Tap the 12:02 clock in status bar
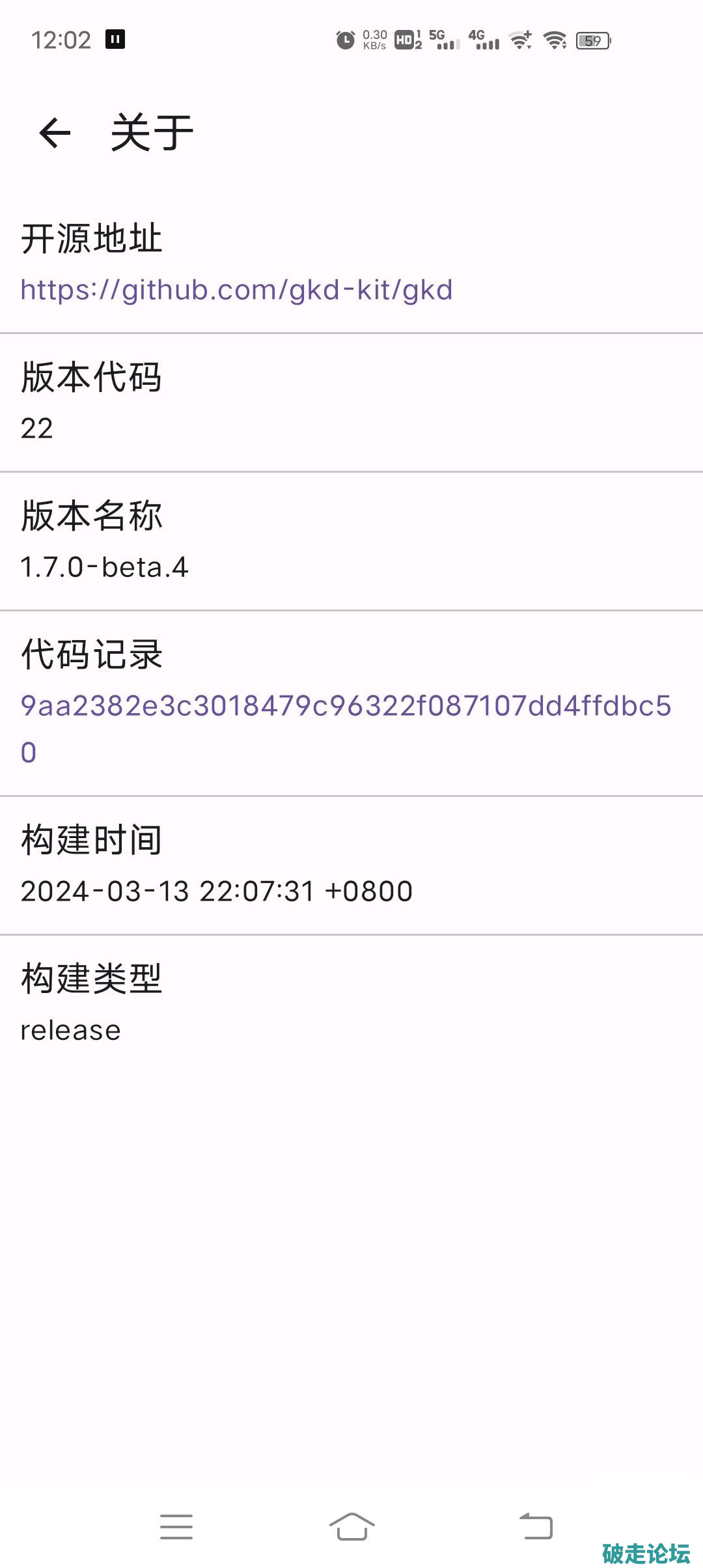This screenshot has height=1568, width=703. point(61,40)
